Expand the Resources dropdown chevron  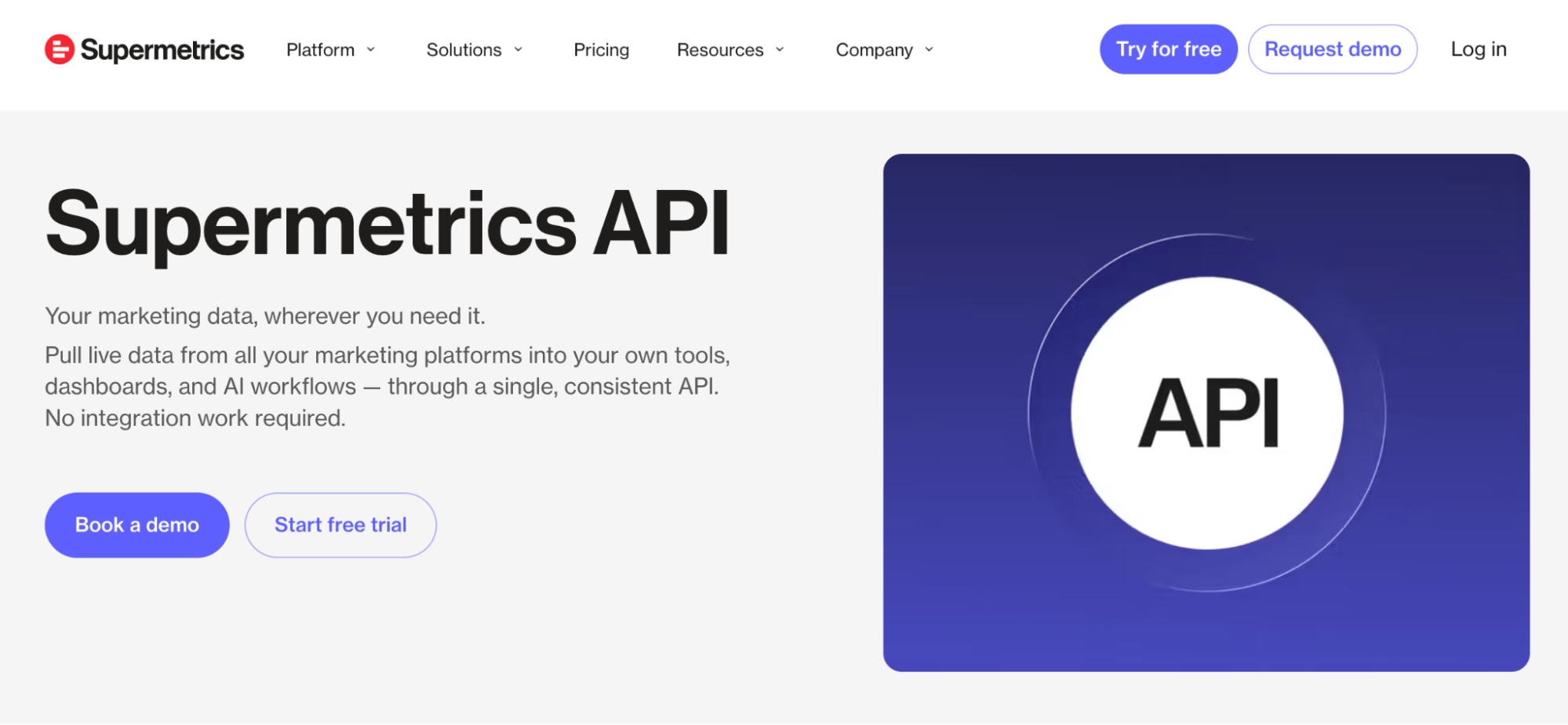[x=780, y=49]
